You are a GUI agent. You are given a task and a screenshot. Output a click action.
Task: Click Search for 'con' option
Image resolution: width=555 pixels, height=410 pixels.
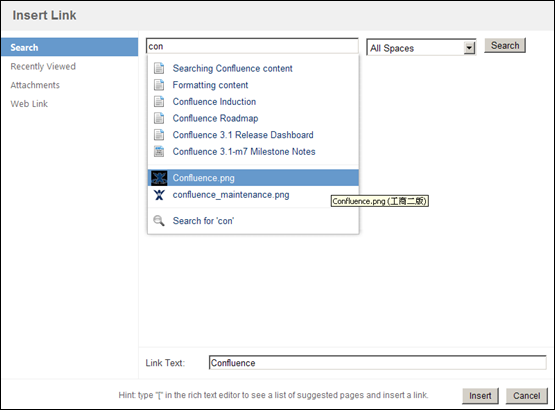coord(253,221)
